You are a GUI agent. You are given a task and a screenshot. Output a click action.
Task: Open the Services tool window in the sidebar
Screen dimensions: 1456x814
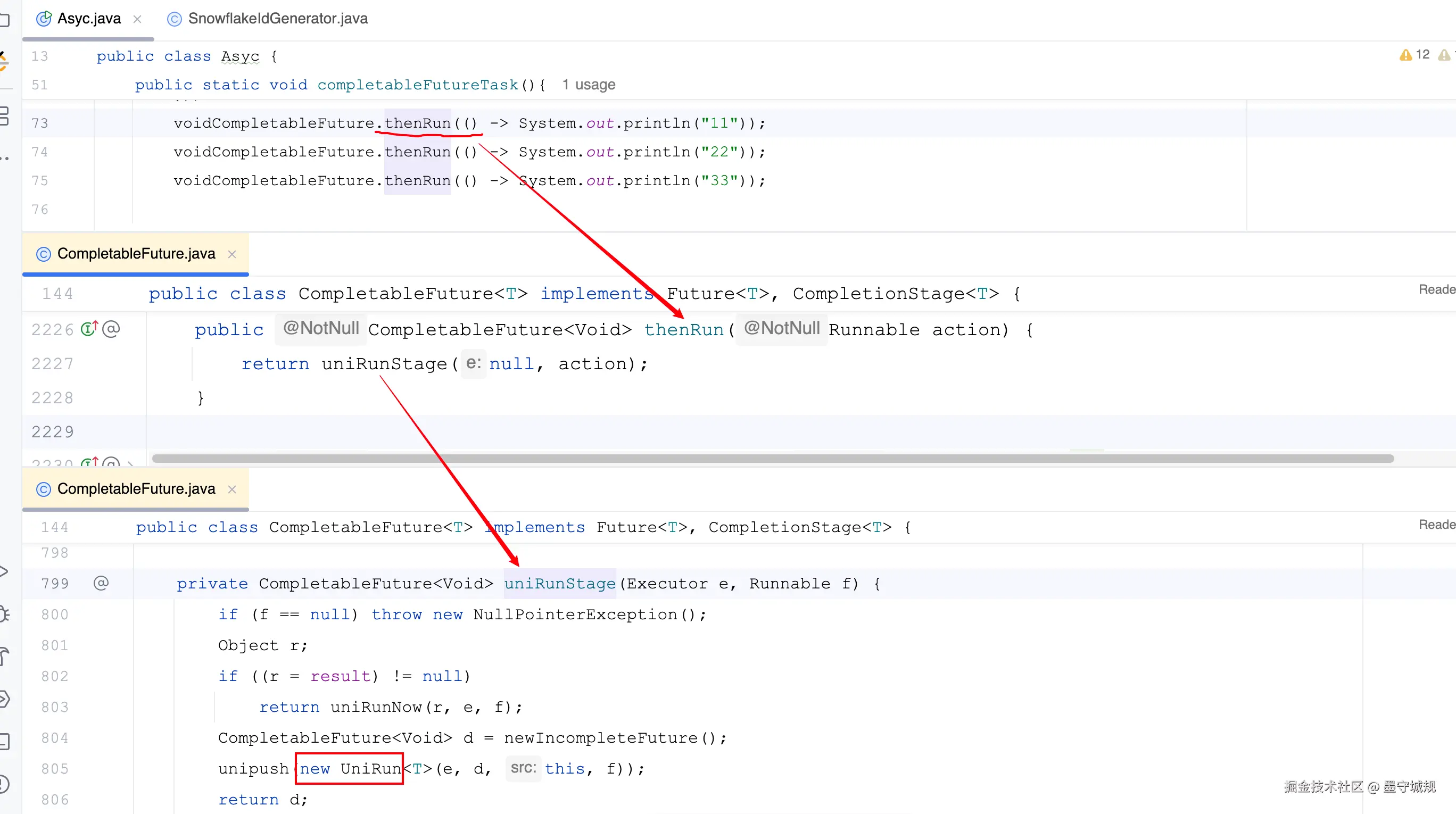pos(3,699)
